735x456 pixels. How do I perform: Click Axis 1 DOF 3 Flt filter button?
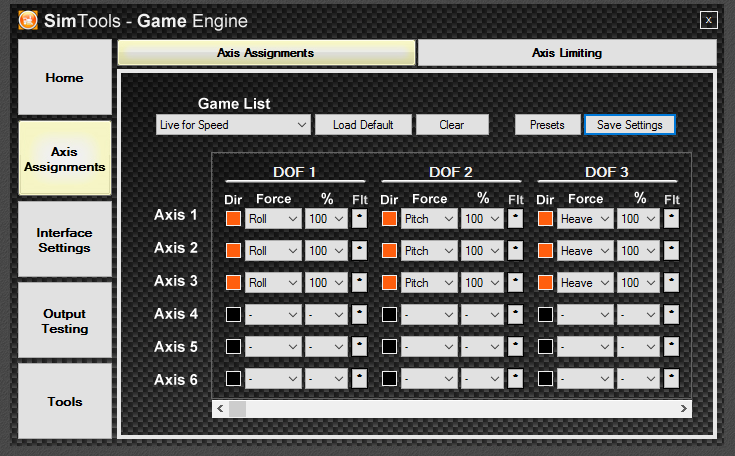pos(671,218)
